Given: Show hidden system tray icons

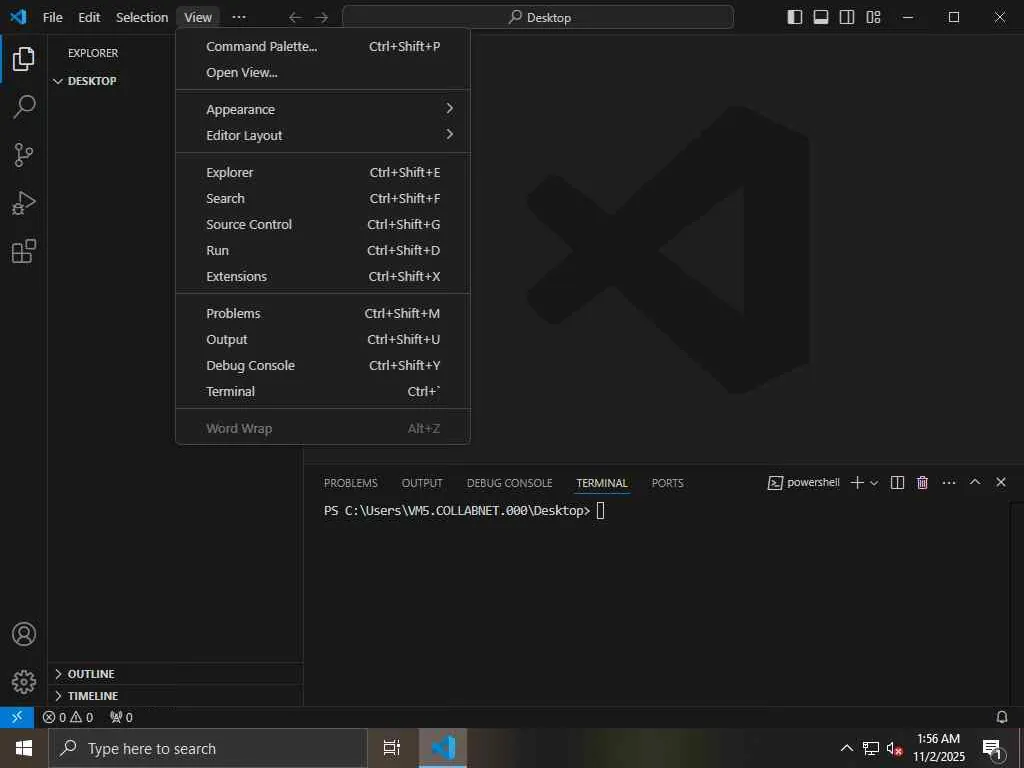Looking at the screenshot, I should (x=846, y=748).
